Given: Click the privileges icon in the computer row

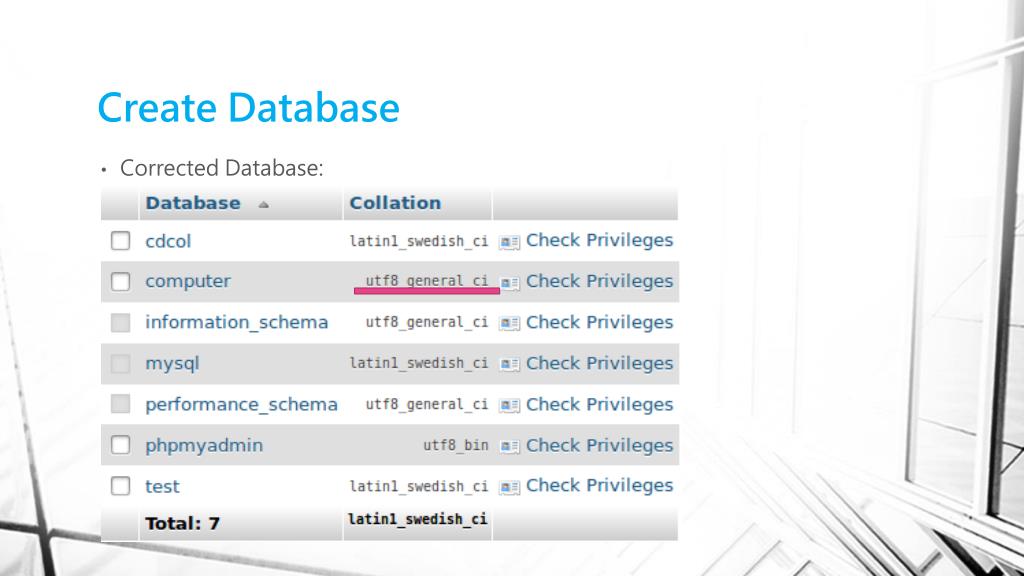Looking at the screenshot, I should [509, 283].
